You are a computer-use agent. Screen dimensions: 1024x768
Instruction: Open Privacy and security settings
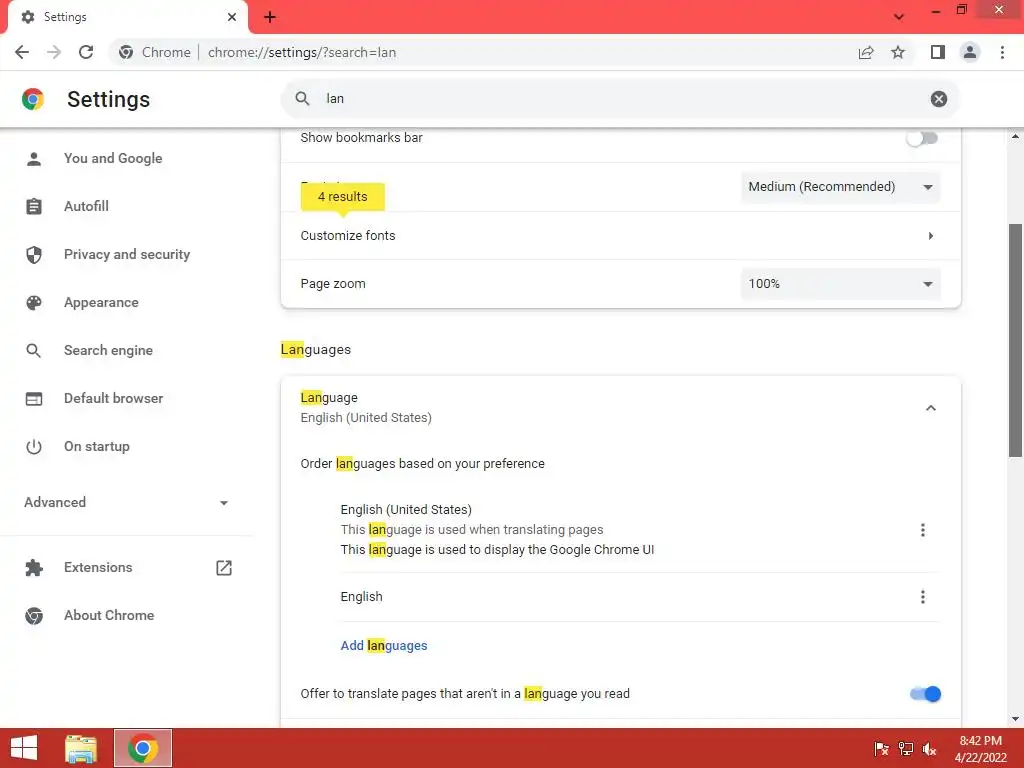[126, 254]
